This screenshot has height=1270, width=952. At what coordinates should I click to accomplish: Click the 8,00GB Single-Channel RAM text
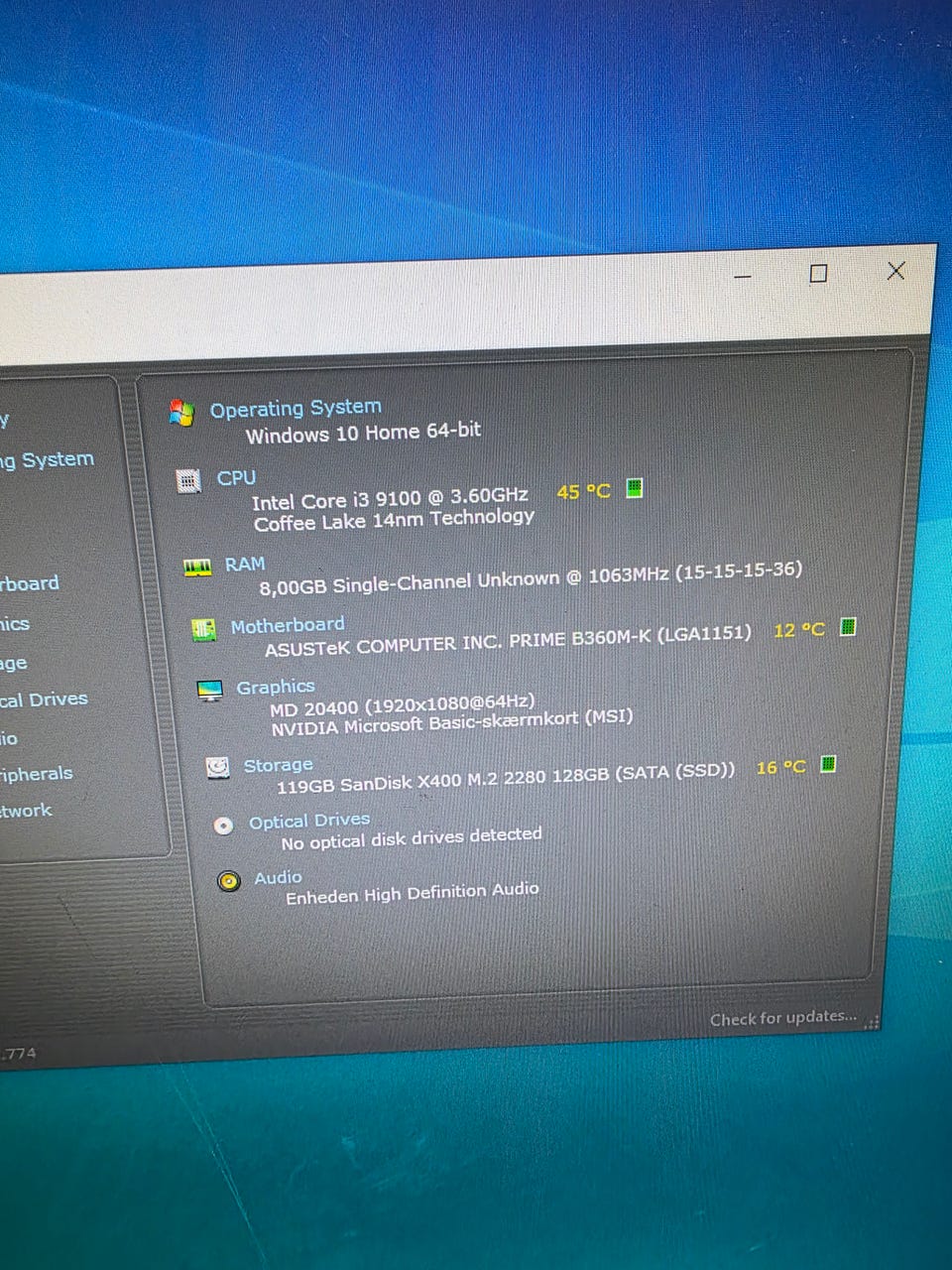[x=531, y=578]
